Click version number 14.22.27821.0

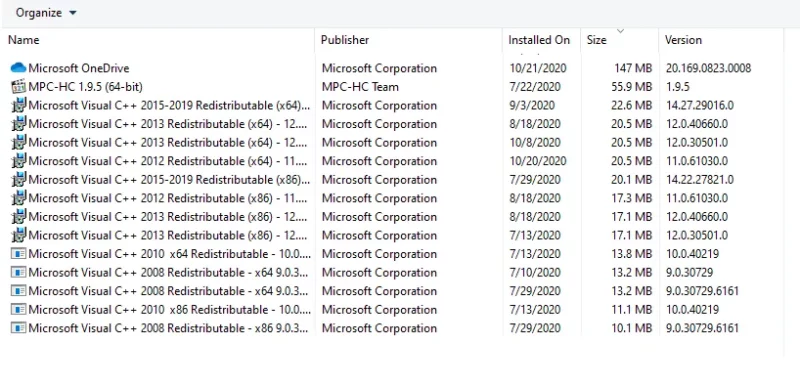coord(699,179)
